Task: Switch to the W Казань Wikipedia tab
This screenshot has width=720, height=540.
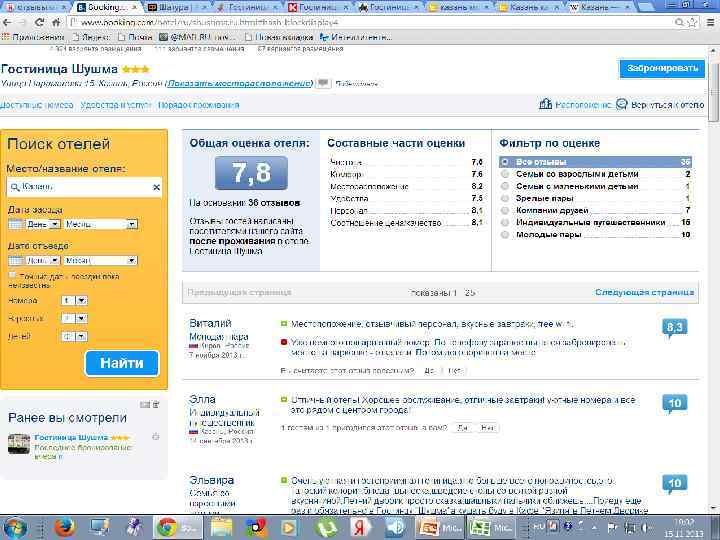Action: click(599, 7)
